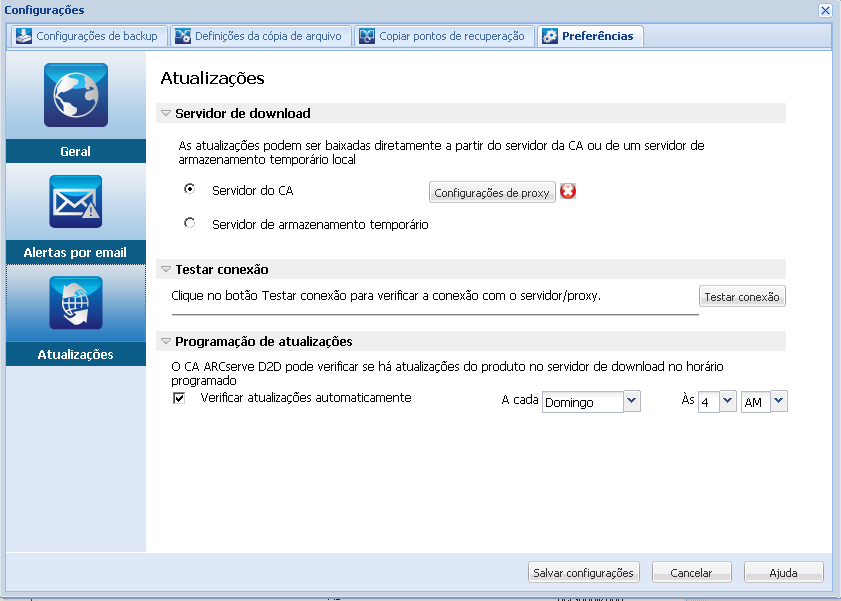Close the Configurações dialog
This screenshot has height=601, width=841.
[825, 10]
